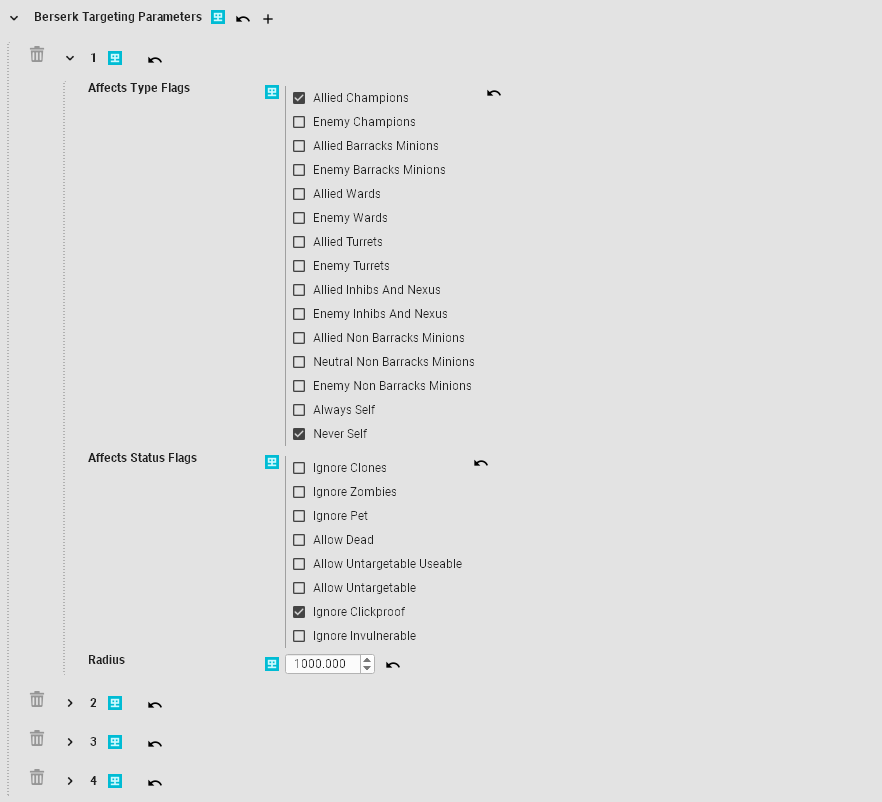Toggle the Ignore Clickproof checkbox
The height and width of the screenshot is (802, 882).
pos(299,612)
